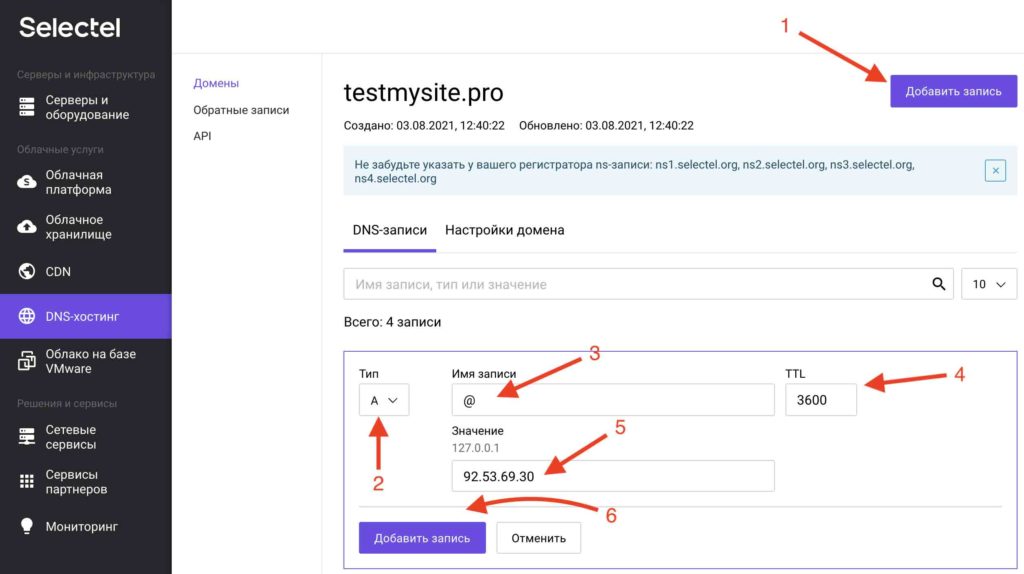Click Добавить запись button in form
Screen dimensions: 1024x574
(x=422, y=538)
